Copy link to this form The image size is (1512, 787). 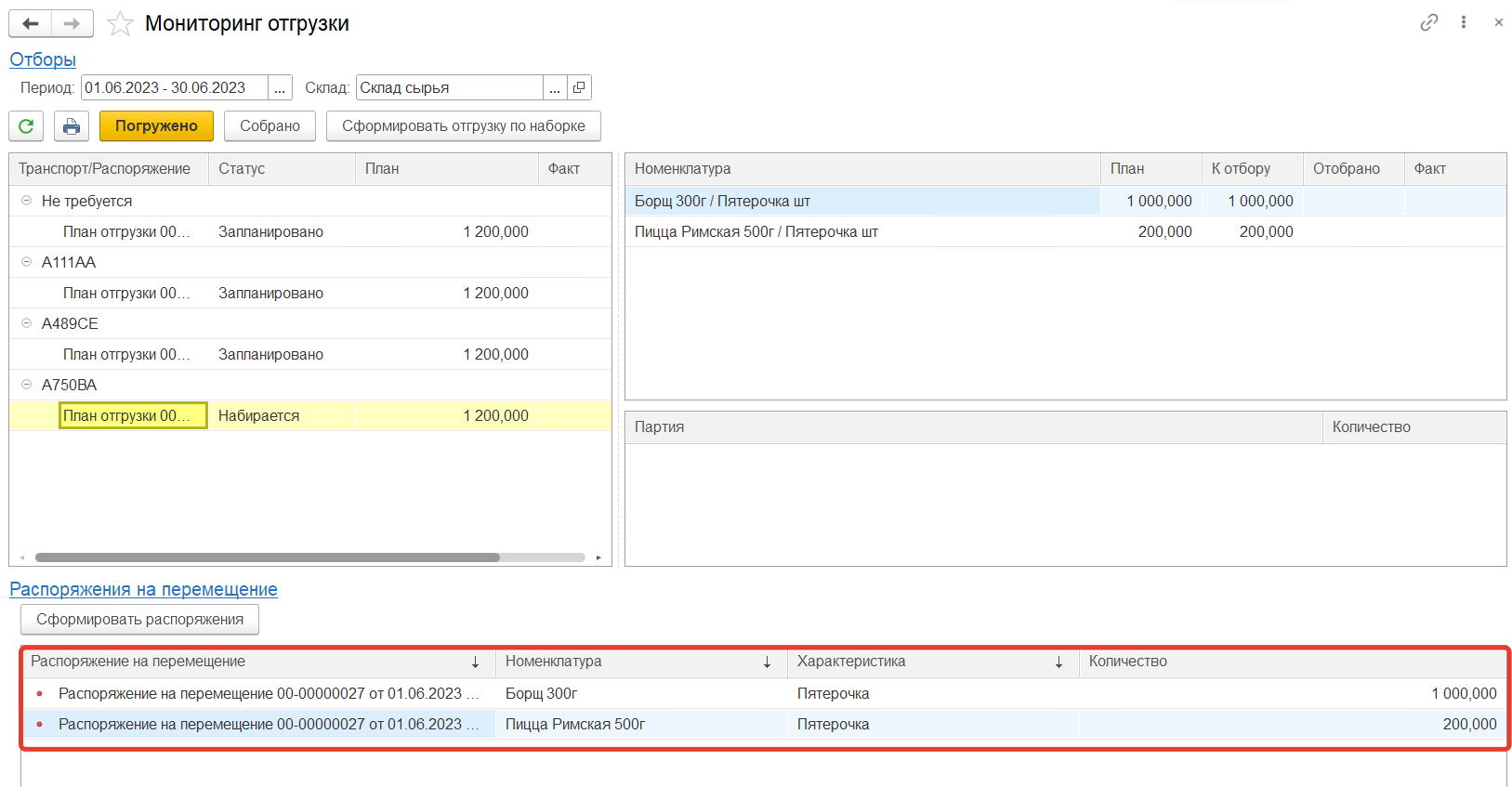1428,22
